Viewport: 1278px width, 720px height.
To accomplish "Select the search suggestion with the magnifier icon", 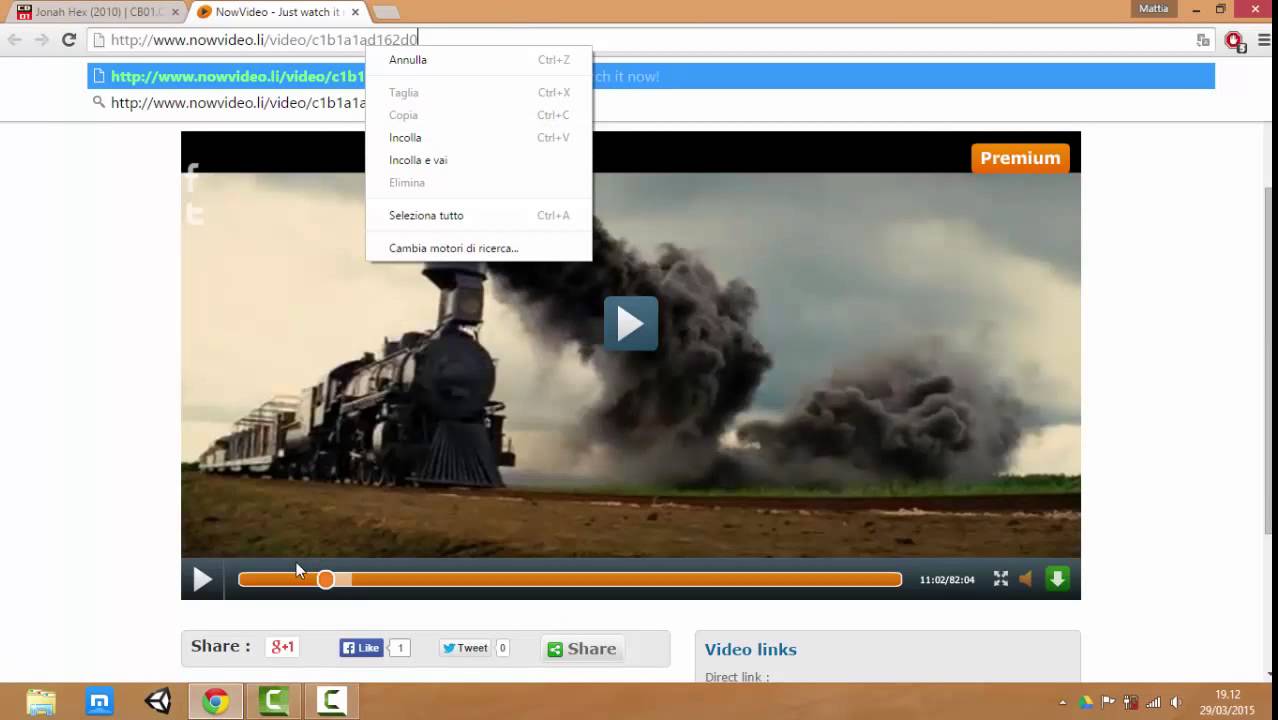I will (651, 102).
